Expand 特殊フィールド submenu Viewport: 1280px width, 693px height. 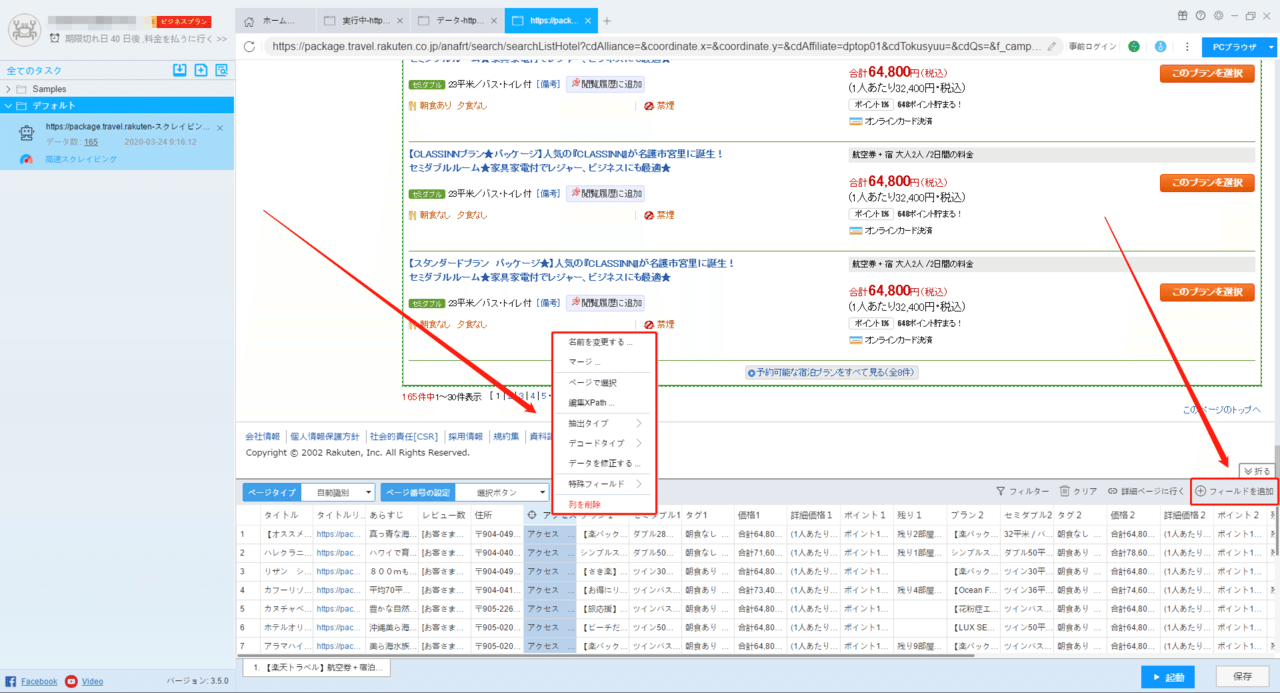pyautogui.click(x=604, y=484)
